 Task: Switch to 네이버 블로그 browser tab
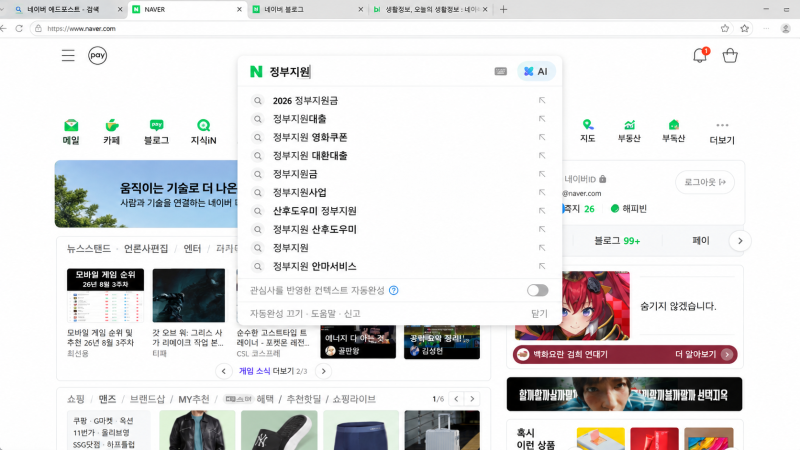tap(308, 9)
